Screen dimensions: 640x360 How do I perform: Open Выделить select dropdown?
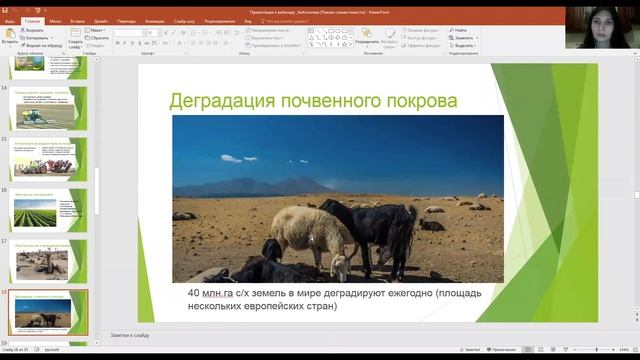[x=463, y=46]
